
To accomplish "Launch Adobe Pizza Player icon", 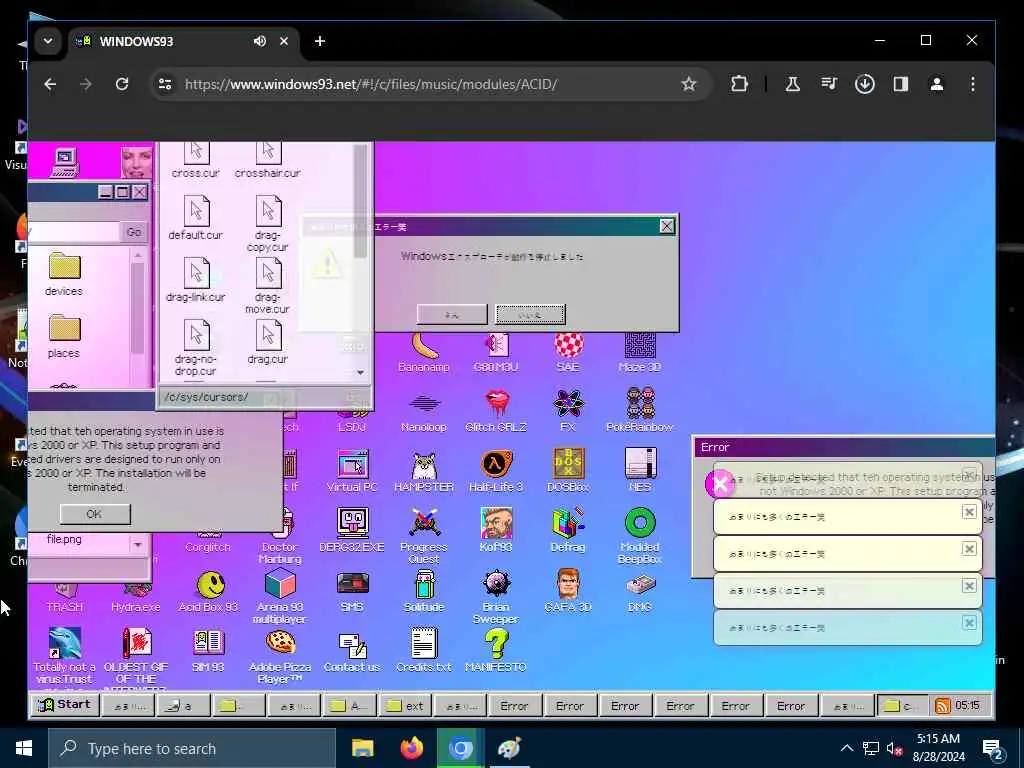I will click(280, 657).
